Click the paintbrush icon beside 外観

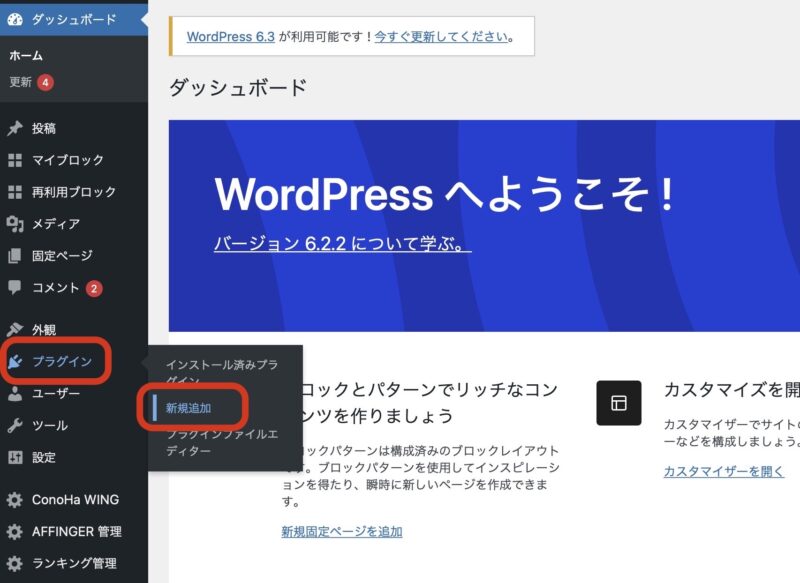point(15,329)
